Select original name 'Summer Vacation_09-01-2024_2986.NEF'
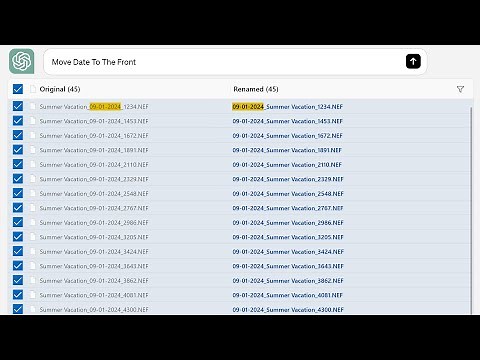480x360 pixels. (94, 223)
